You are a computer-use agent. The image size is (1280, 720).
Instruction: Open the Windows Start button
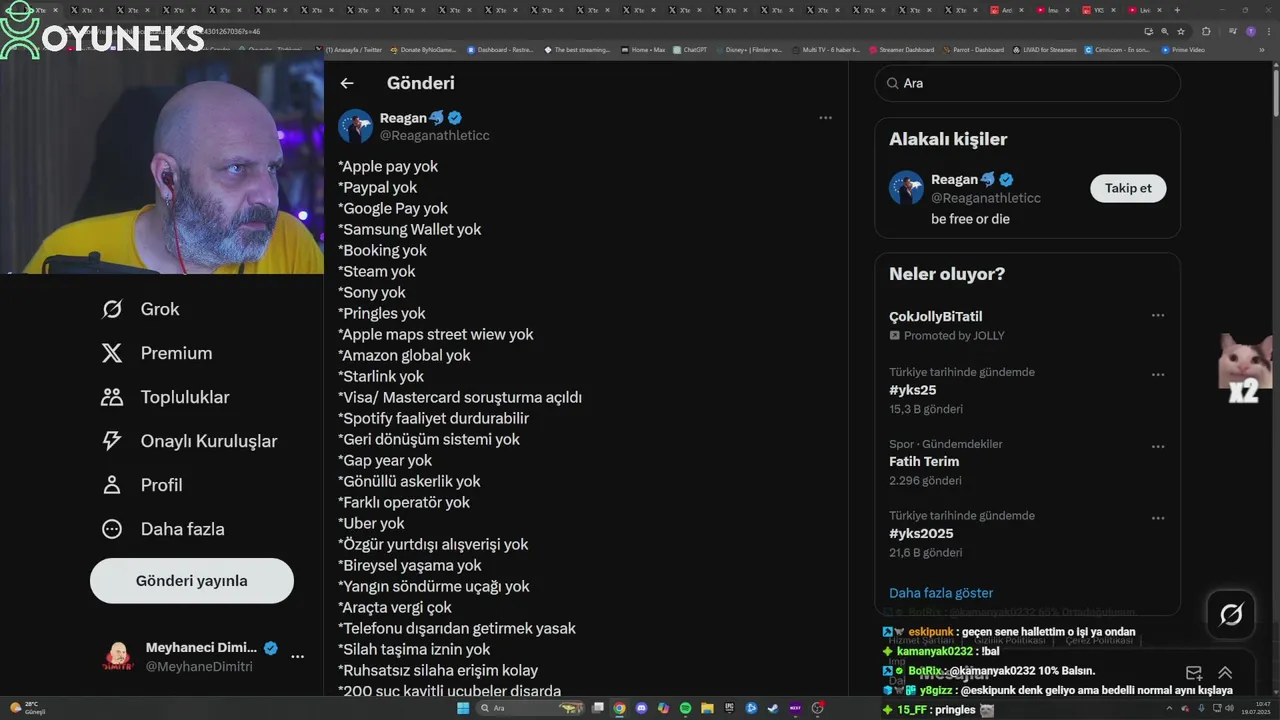pos(463,708)
